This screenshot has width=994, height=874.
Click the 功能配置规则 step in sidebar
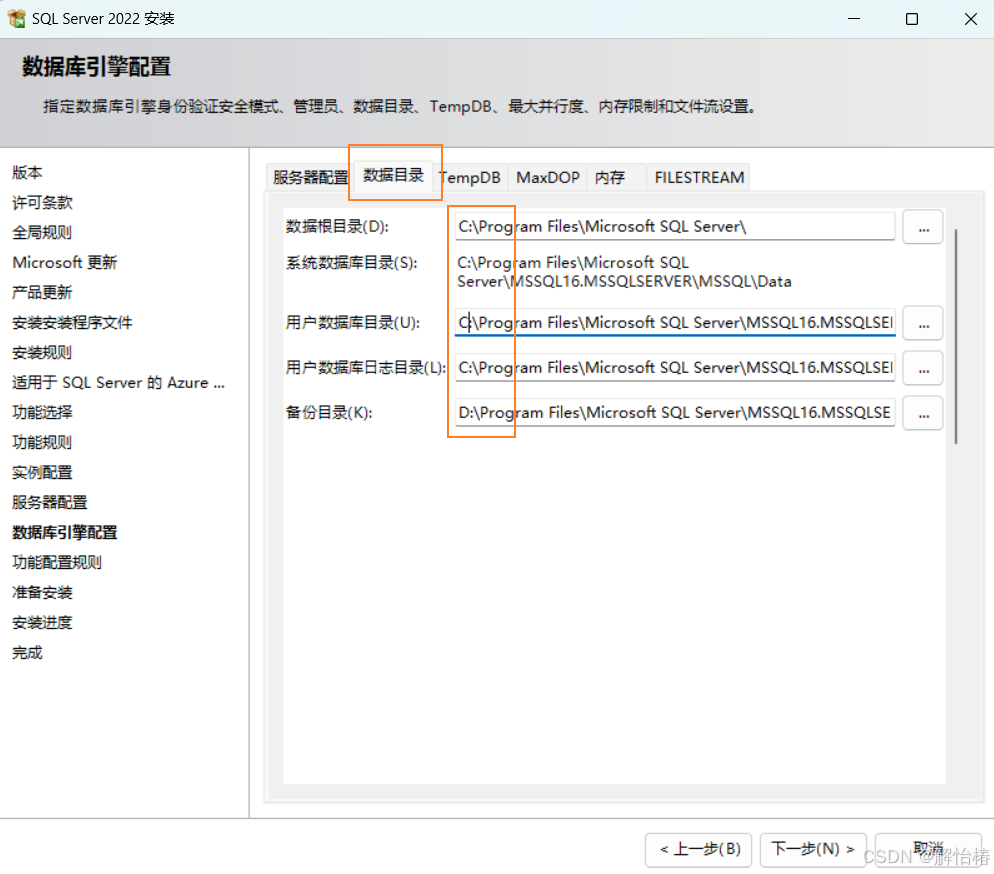pos(57,563)
